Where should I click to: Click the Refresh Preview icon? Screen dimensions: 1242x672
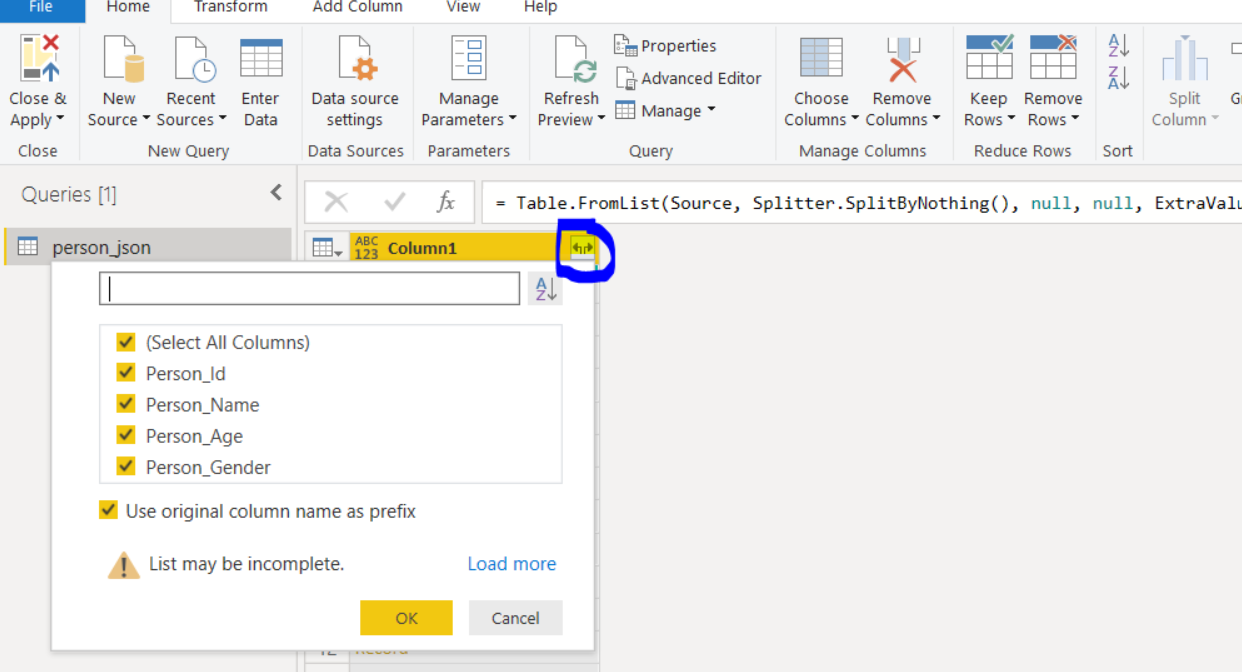[575, 59]
